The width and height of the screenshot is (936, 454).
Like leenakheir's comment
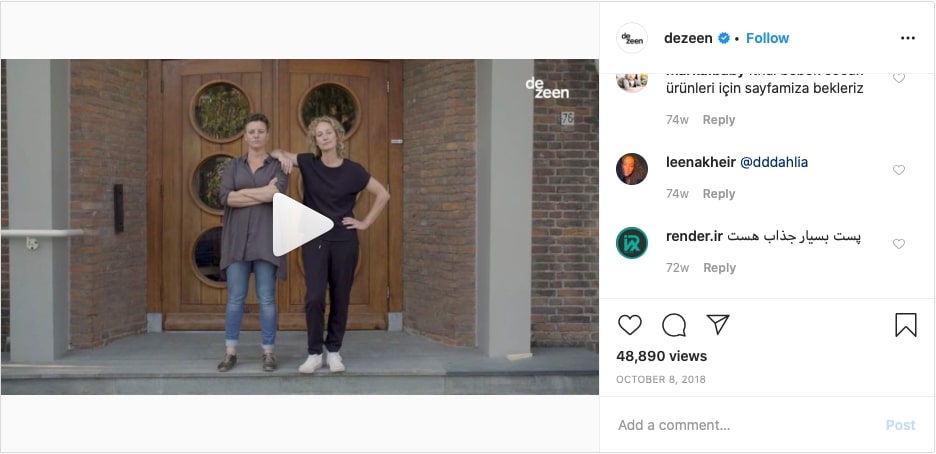(898, 170)
